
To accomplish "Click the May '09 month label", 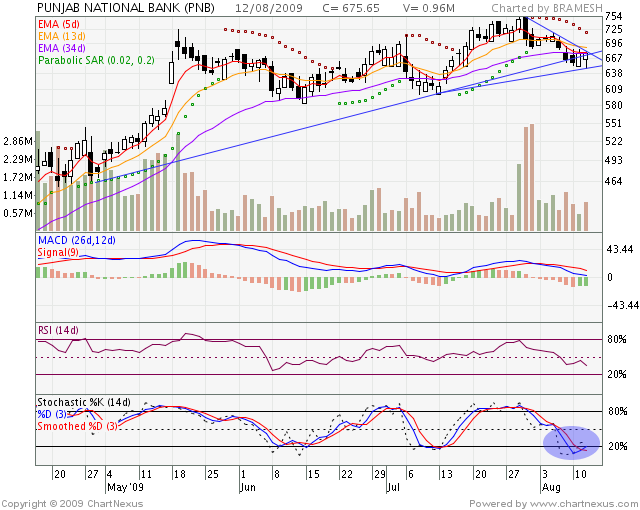I will tap(125, 487).
